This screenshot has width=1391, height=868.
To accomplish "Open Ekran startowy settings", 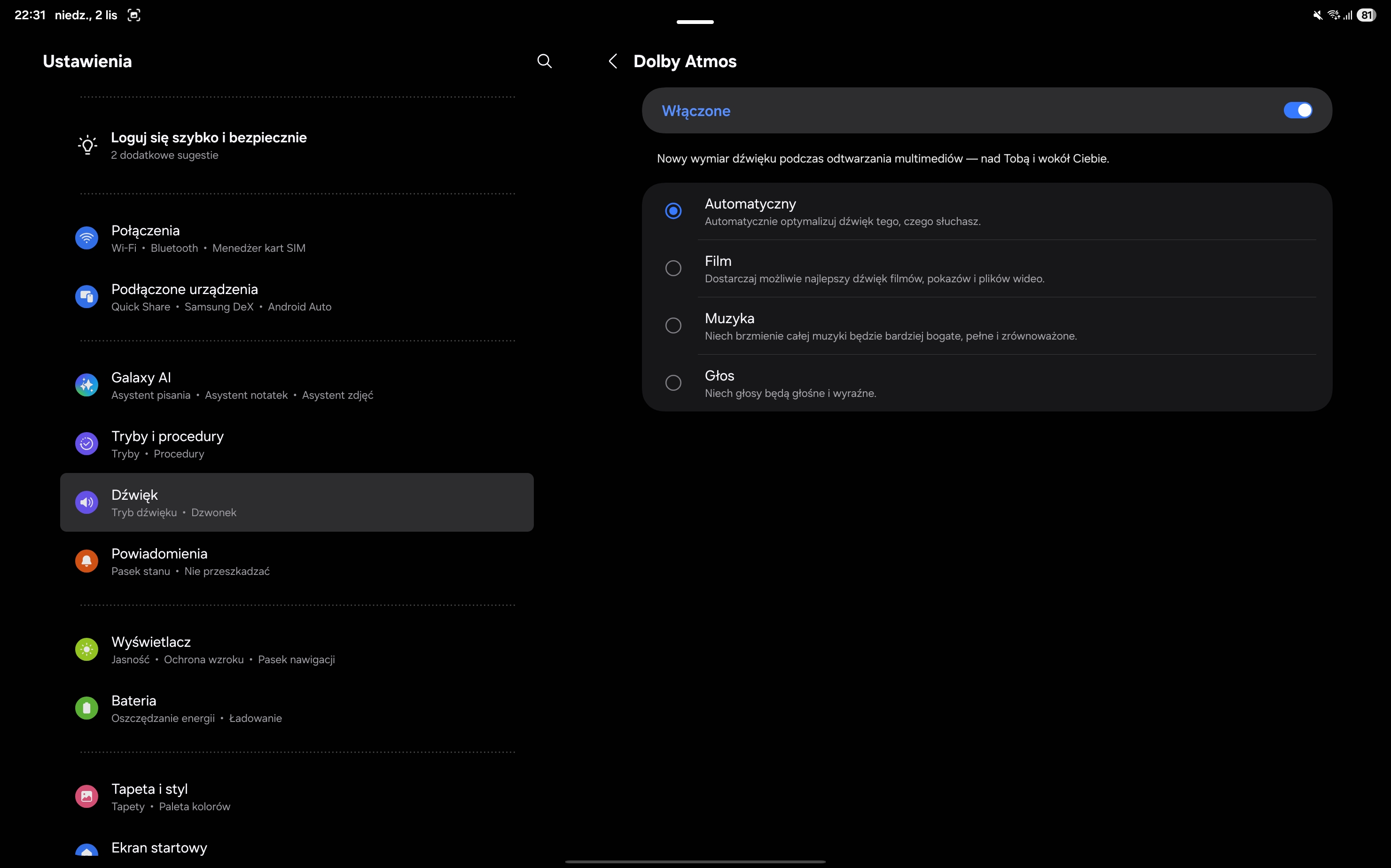I will pyautogui.click(x=159, y=848).
